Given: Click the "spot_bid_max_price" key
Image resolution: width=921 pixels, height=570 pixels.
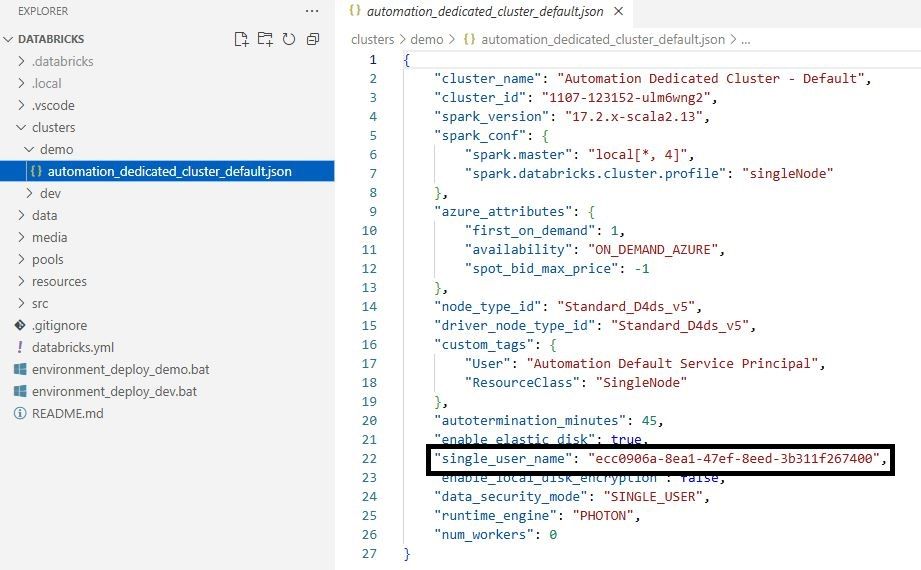Looking at the screenshot, I should click(x=542, y=269).
